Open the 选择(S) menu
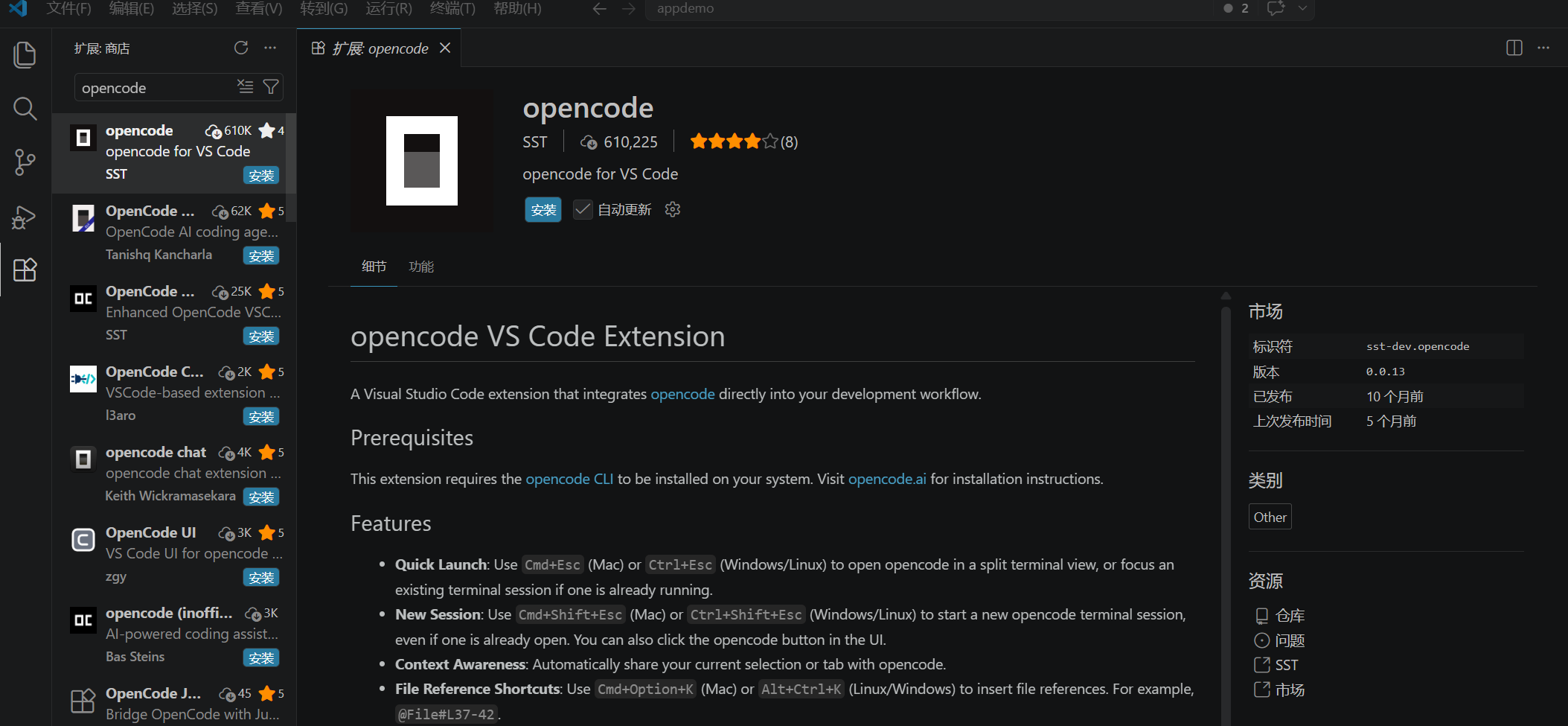Image resolution: width=1568 pixels, height=726 pixels. (195, 8)
